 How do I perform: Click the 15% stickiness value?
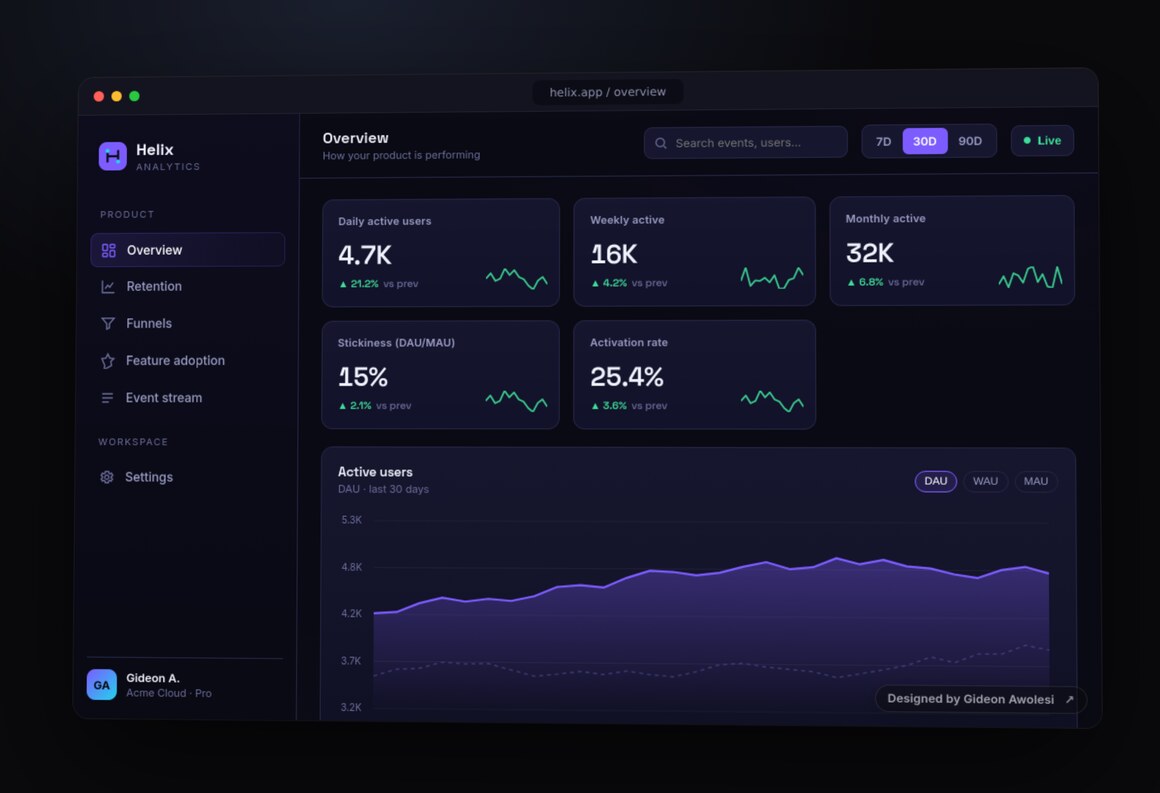click(362, 377)
